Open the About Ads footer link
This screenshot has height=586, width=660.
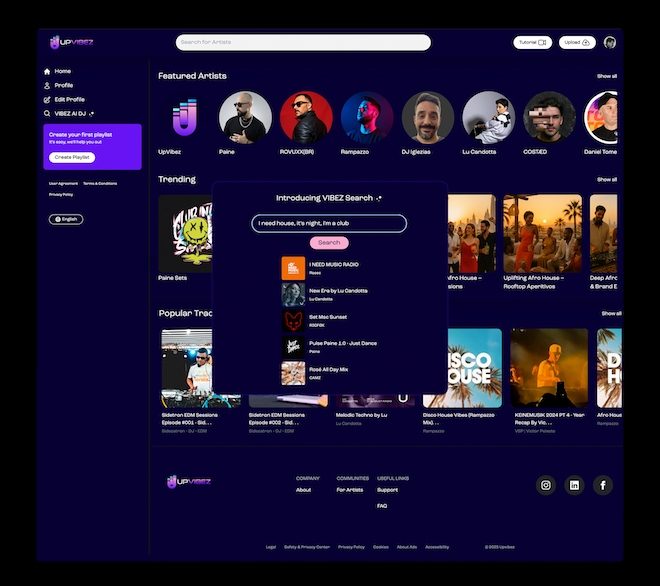tap(407, 547)
